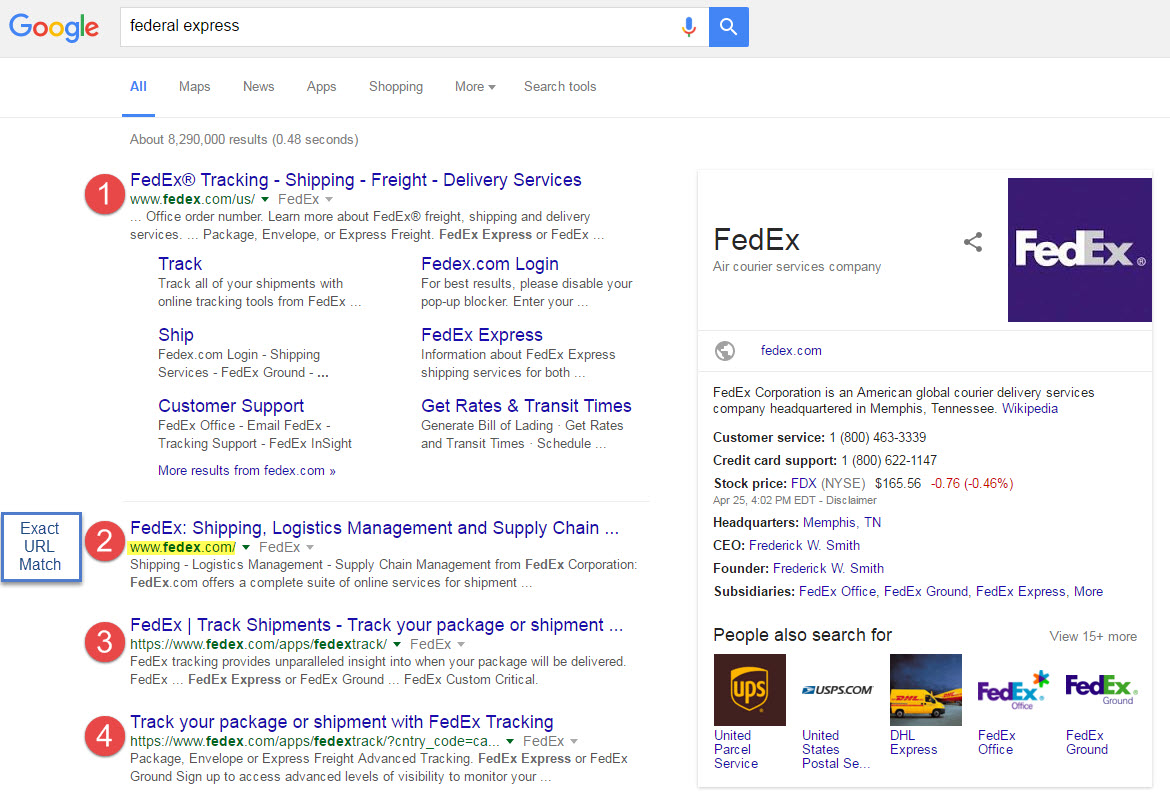Click the Wikipedia source link
1170x792 pixels.
[x=1029, y=409]
